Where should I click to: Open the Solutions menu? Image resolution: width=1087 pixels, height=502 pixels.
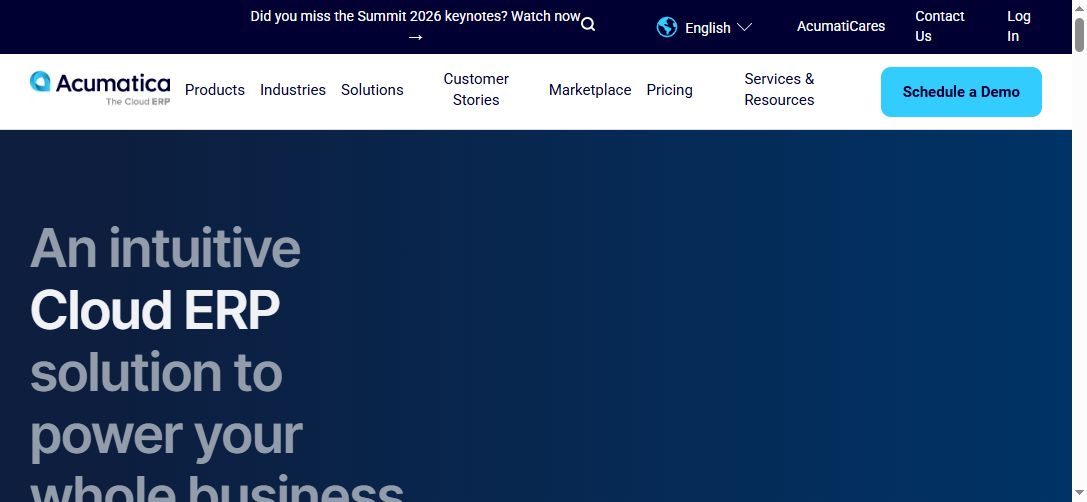[372, 90]
